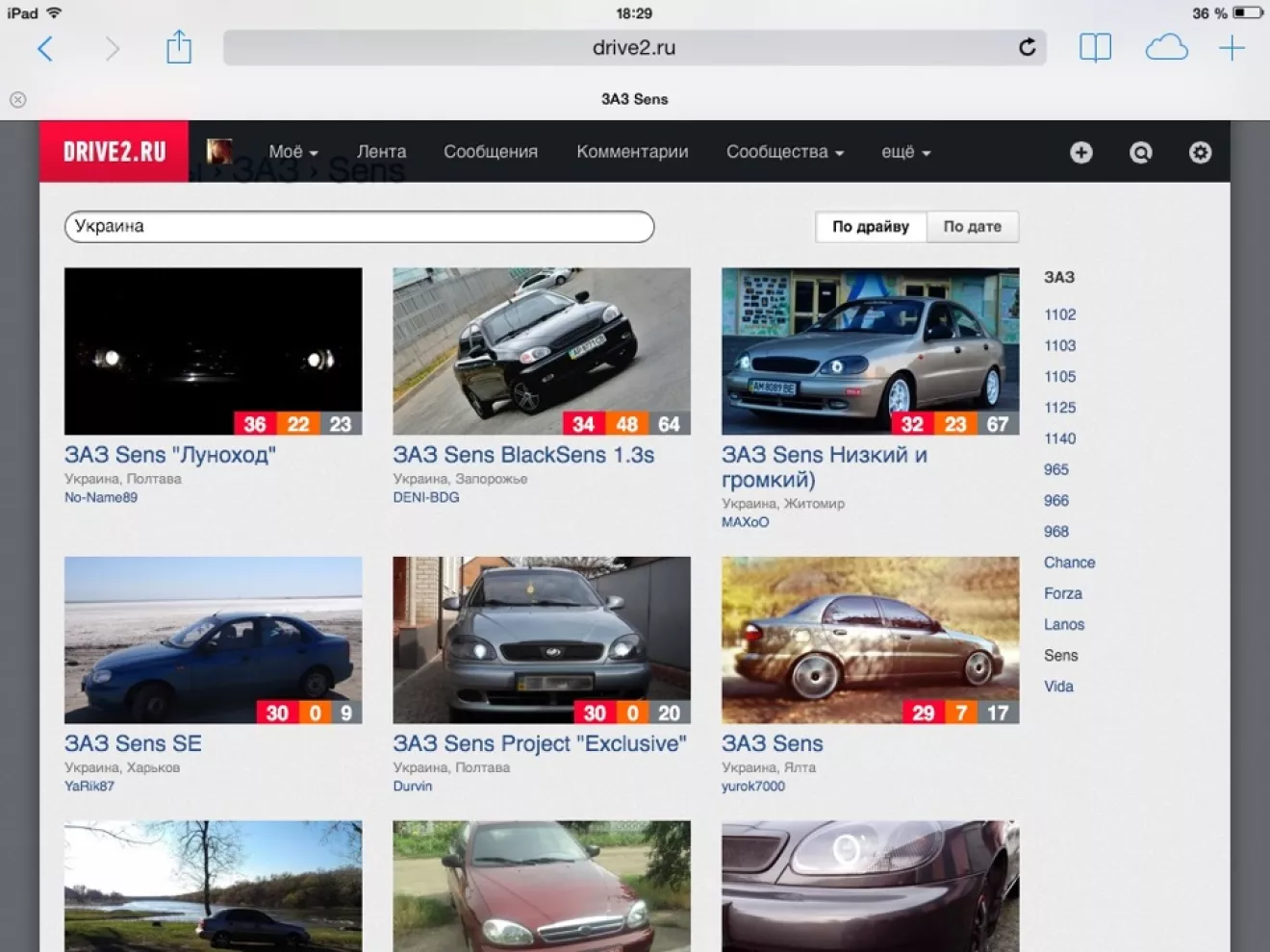Viewport: 1270px width, 952px height.
Task: Expand the ещё dropdown menu
Action: [906, 152]
